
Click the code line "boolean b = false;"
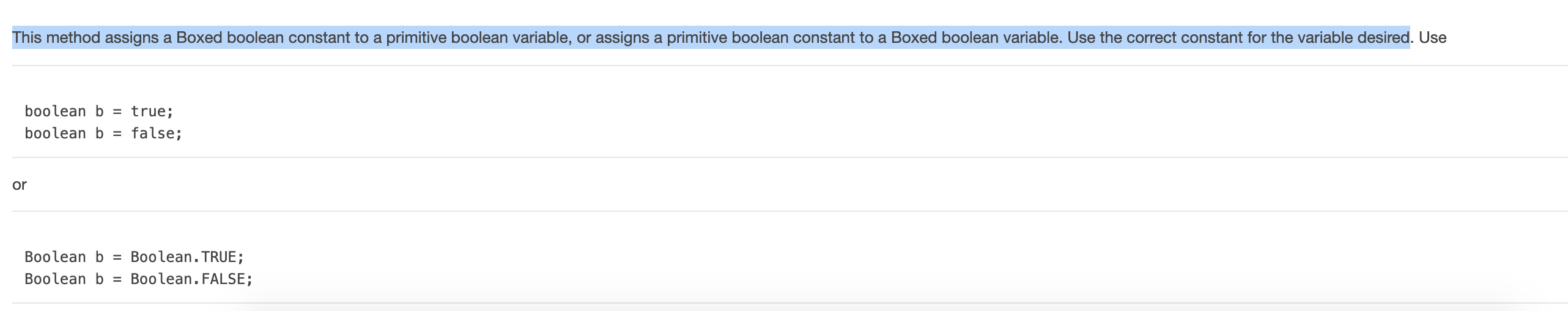103,133
